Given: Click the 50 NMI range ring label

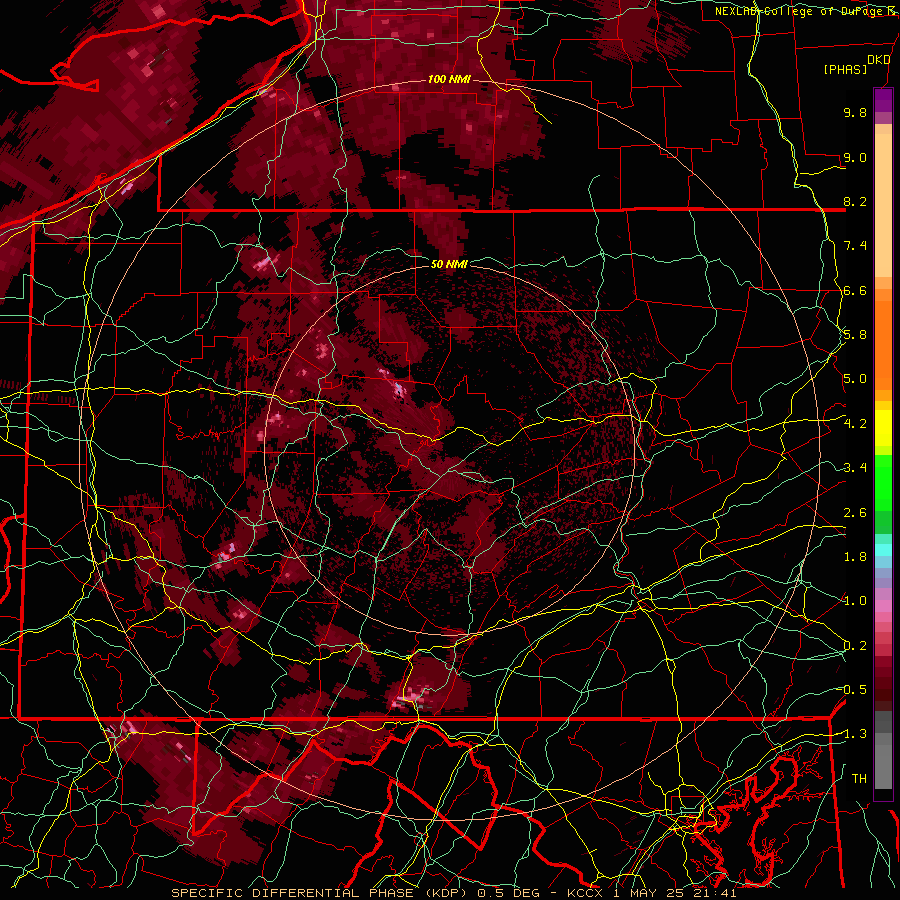Looking at the screenshot, I should (x=449, y=264).
